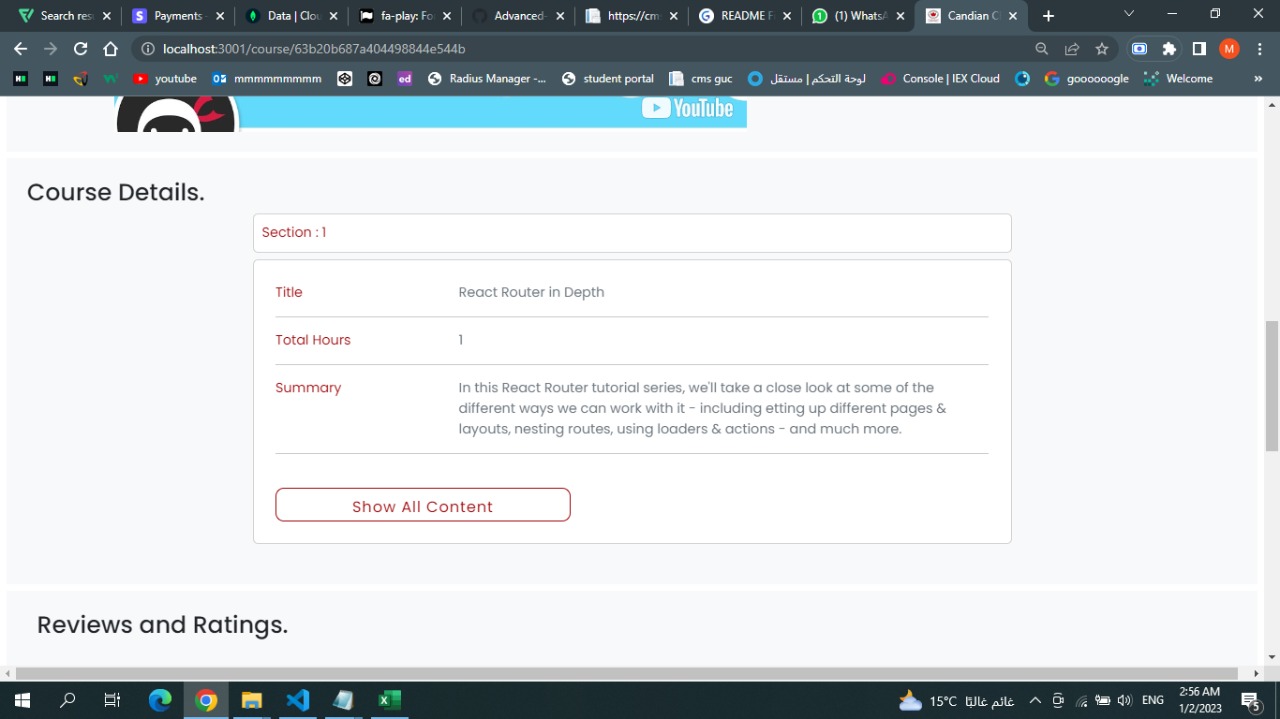The image size is (1280, 719).
Task: Open the youtube bookmark
Action: 165,78
